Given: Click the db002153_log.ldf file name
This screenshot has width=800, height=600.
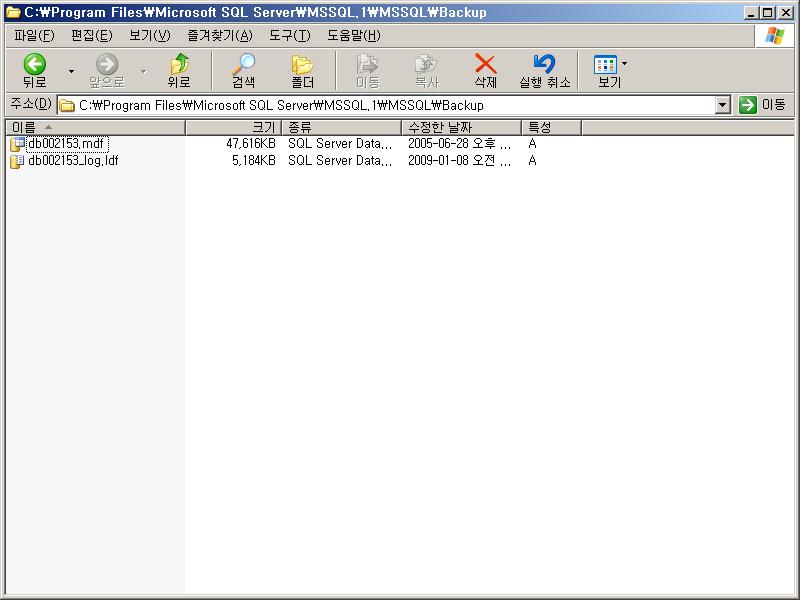Looking at the screenshot, I should (73, 161).
